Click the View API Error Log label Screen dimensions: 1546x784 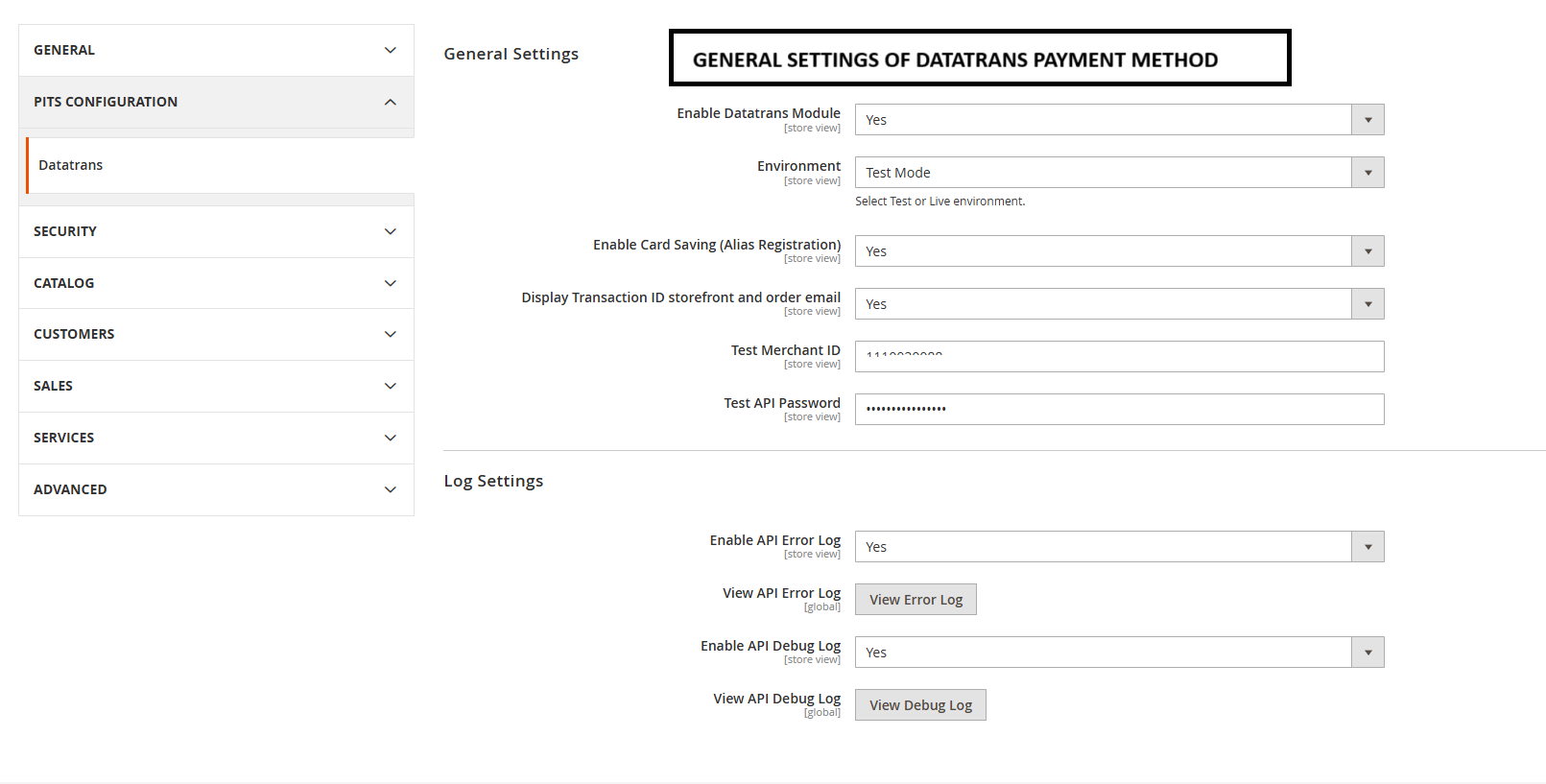click(781, 593)
